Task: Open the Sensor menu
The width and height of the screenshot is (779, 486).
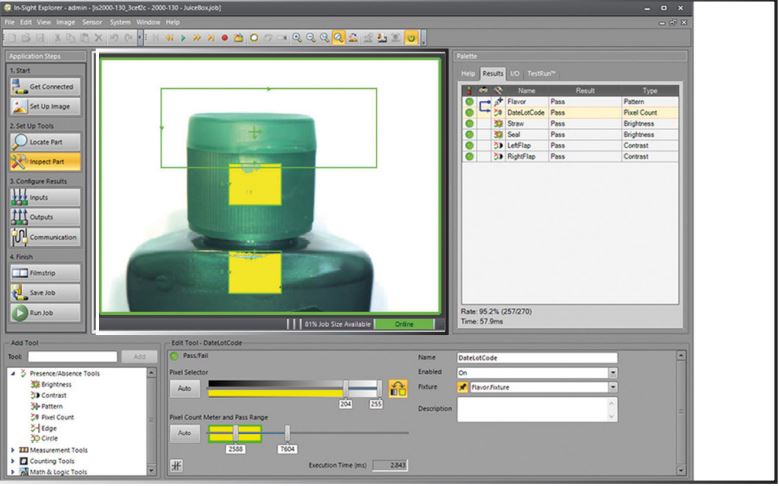Action: pos(92,21)
